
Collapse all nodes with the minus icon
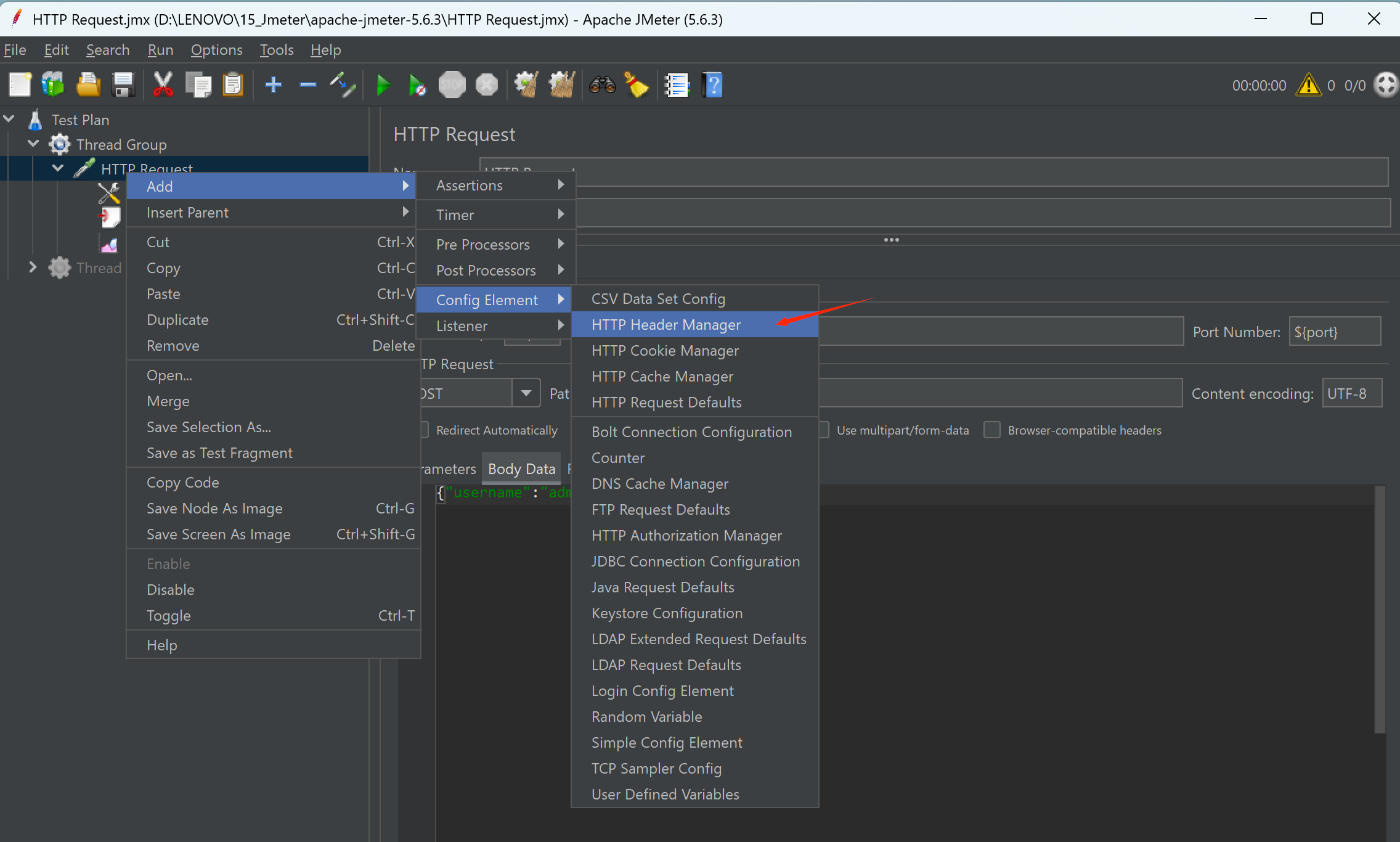click(x=308, y=85)
